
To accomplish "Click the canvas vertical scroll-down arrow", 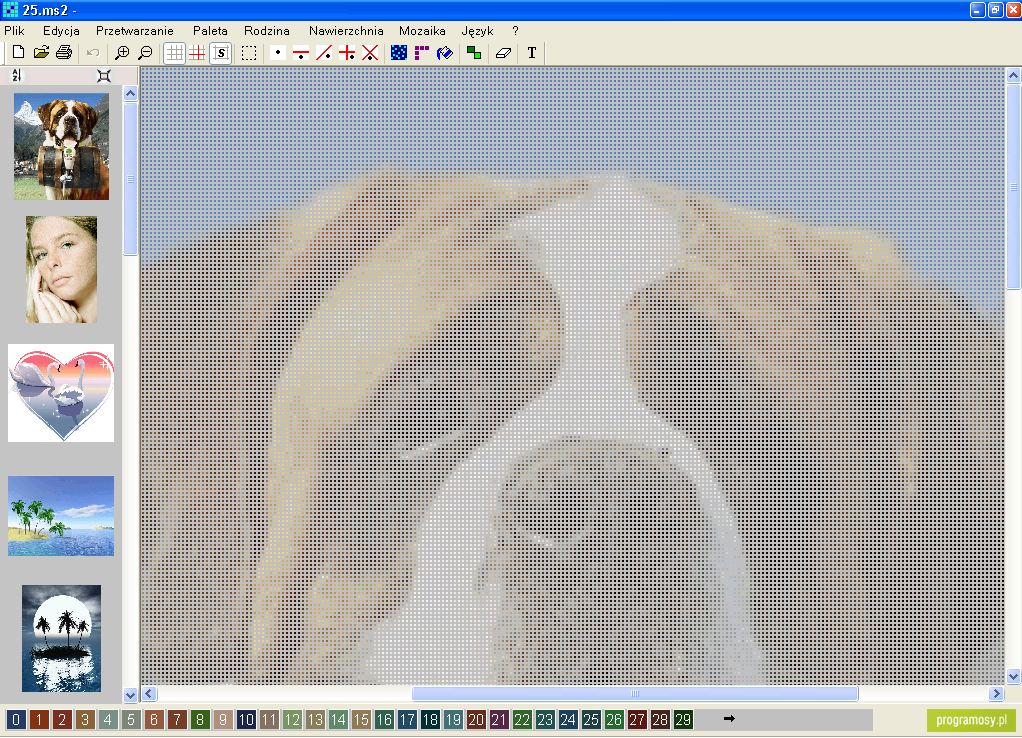I will (x=1014, y=677).
